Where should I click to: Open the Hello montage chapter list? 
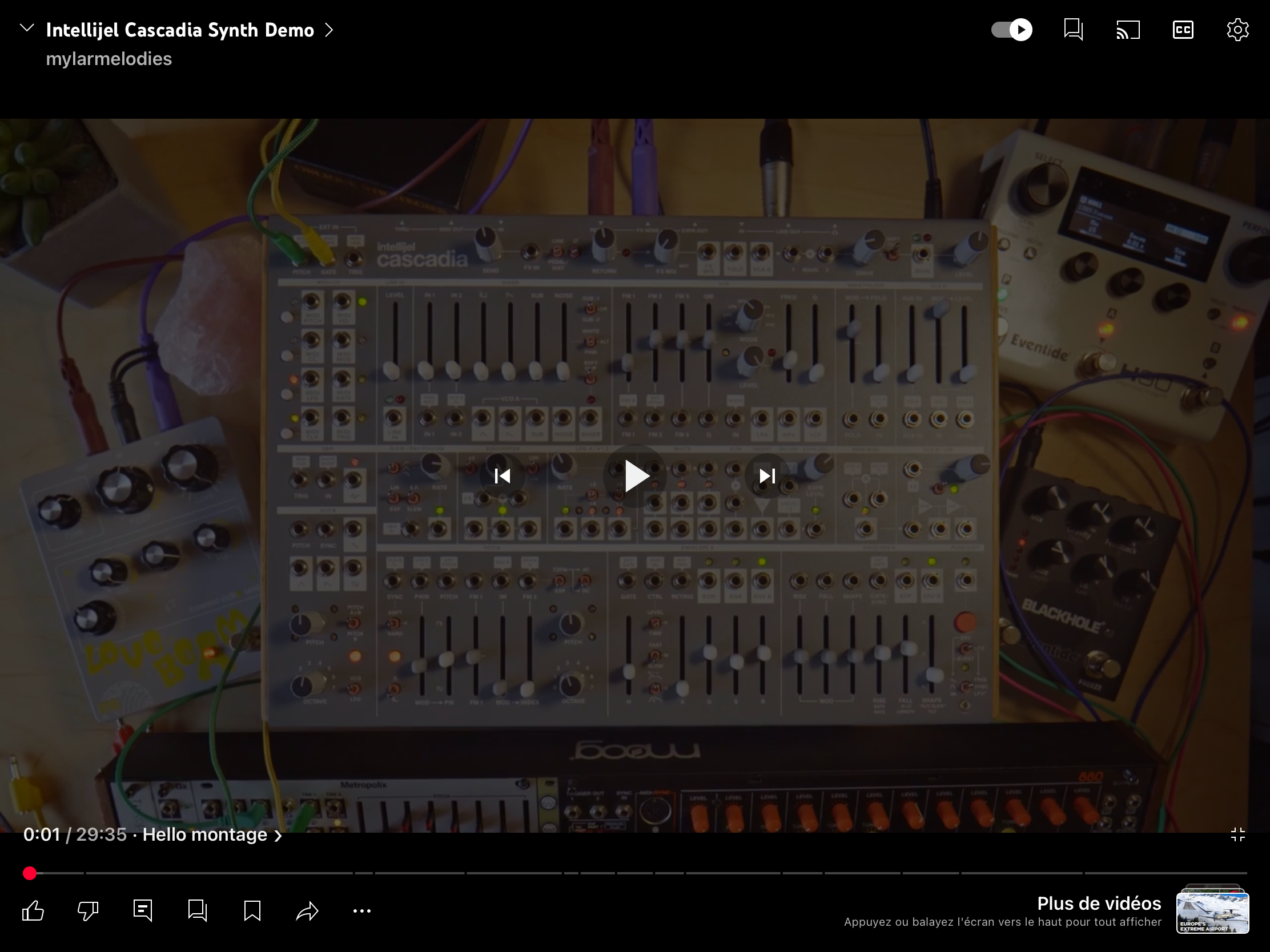click(x=212, y=834)
